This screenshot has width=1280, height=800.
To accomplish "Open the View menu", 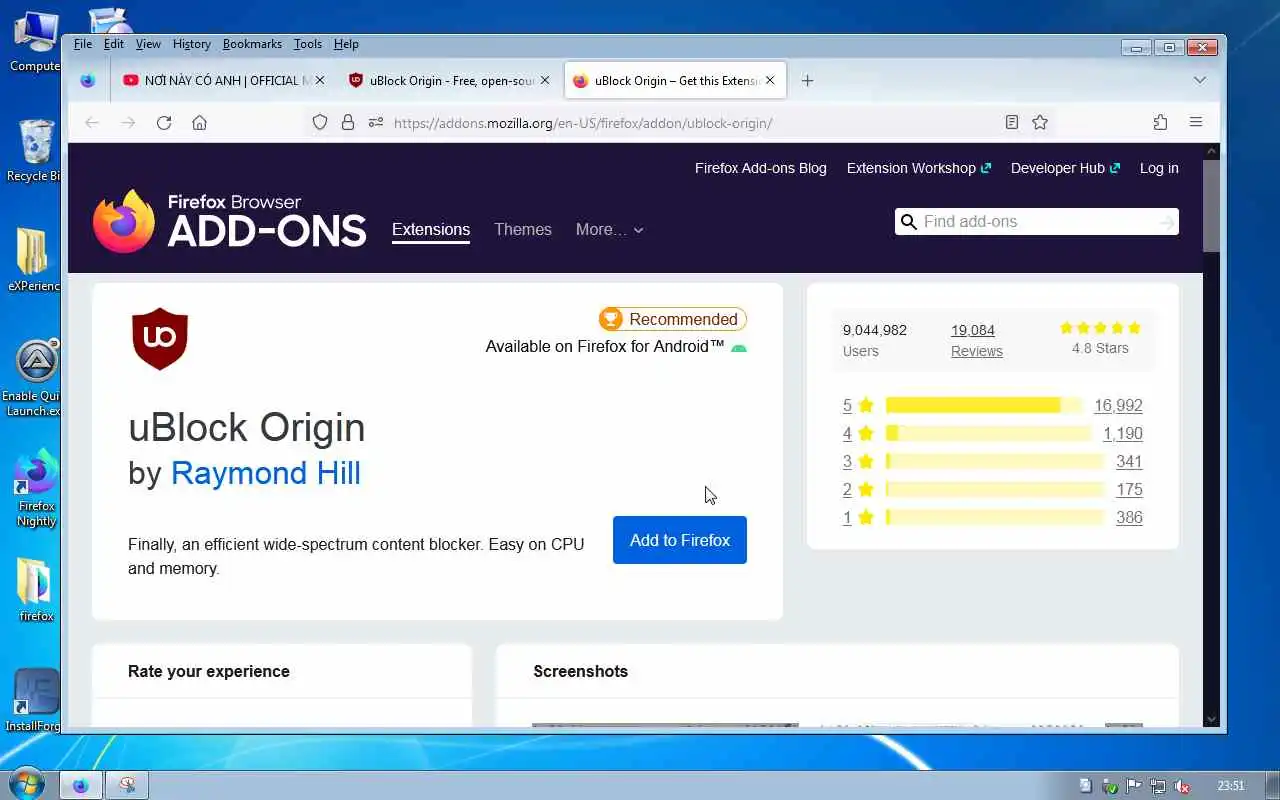I will point(148,44).
